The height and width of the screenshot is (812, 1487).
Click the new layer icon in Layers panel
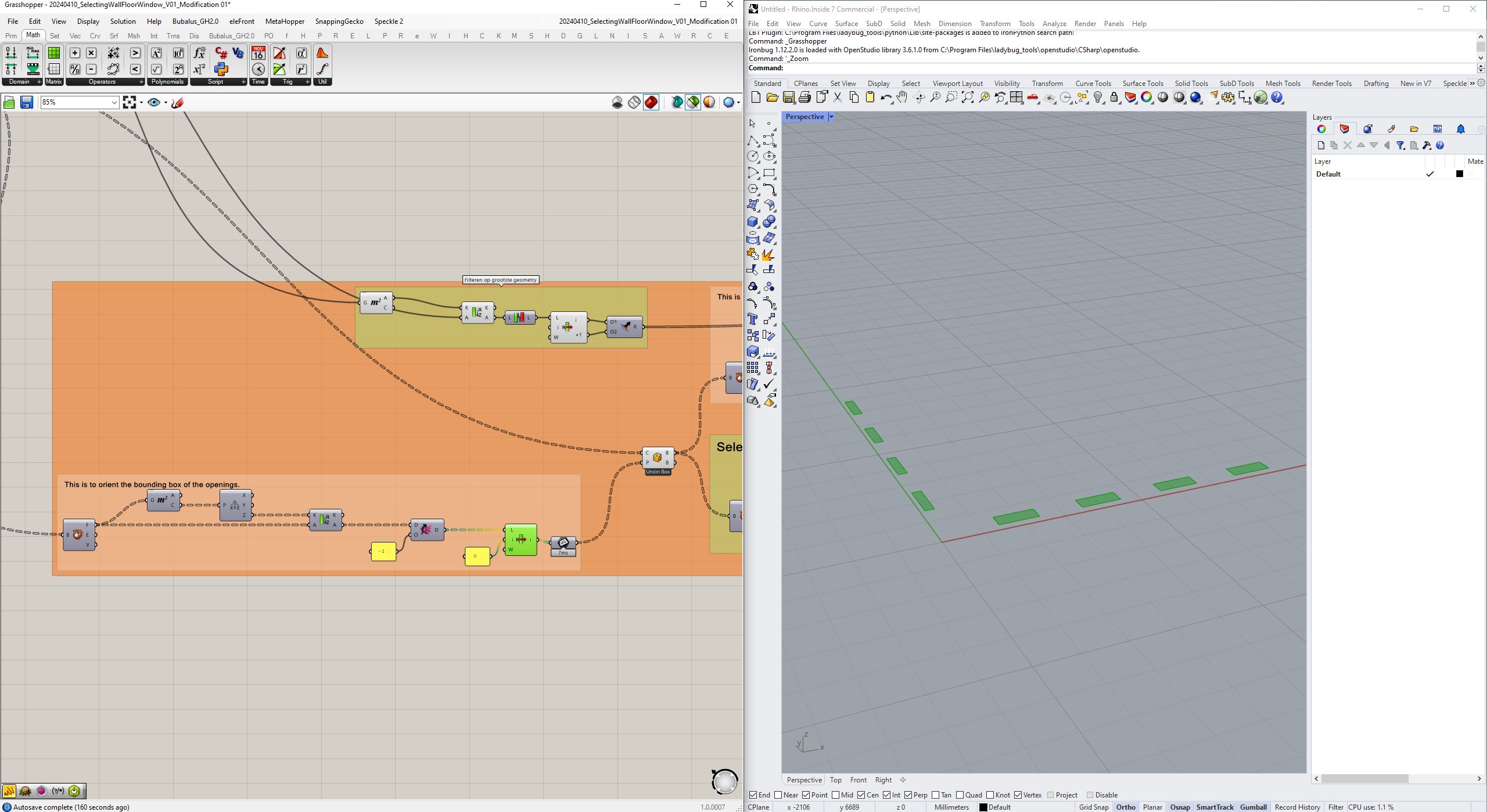pyautogui.click(x=1321, y=145)
